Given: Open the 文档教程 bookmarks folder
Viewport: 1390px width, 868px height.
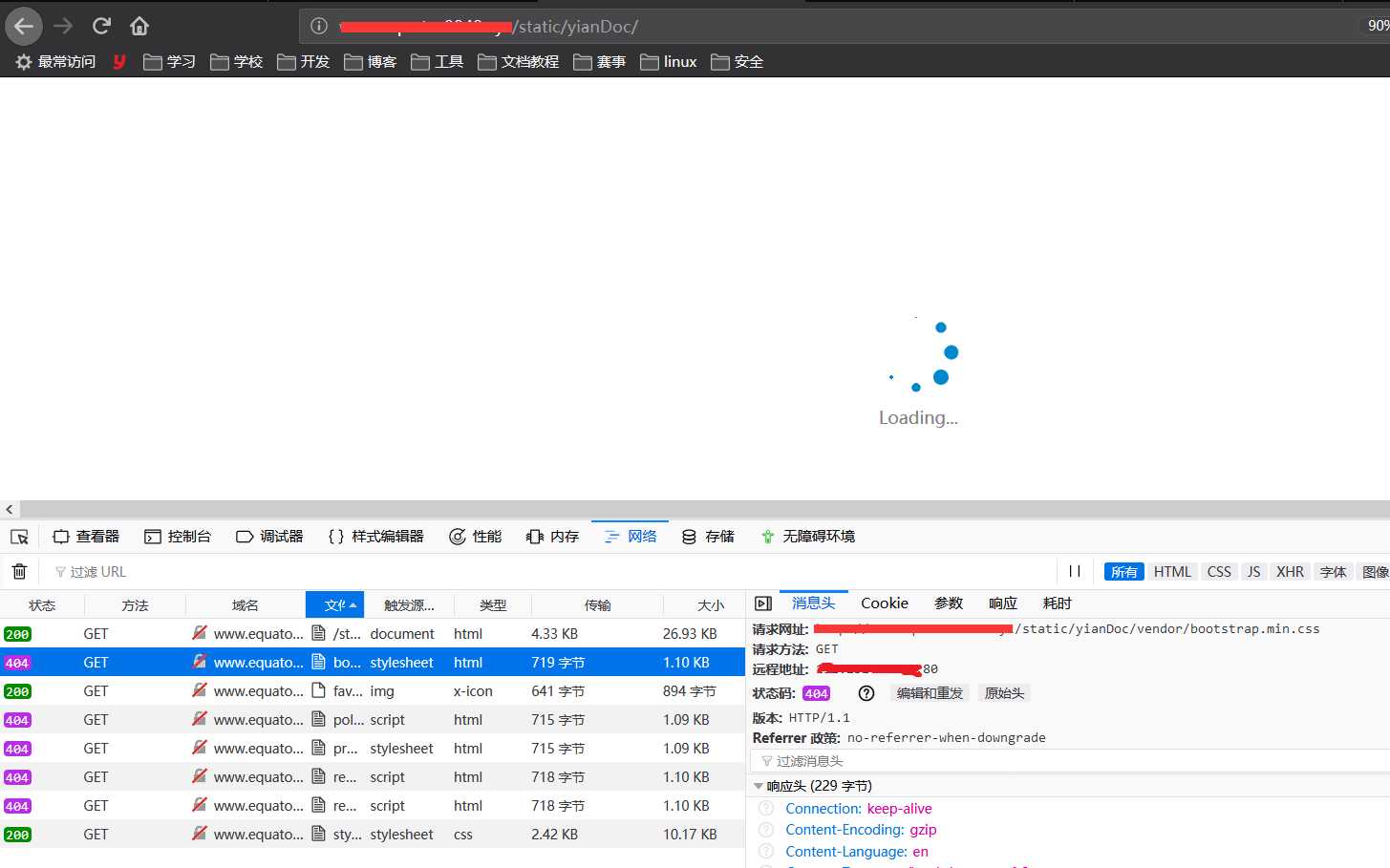Looking at the screenshot, I should pos(518,62).
